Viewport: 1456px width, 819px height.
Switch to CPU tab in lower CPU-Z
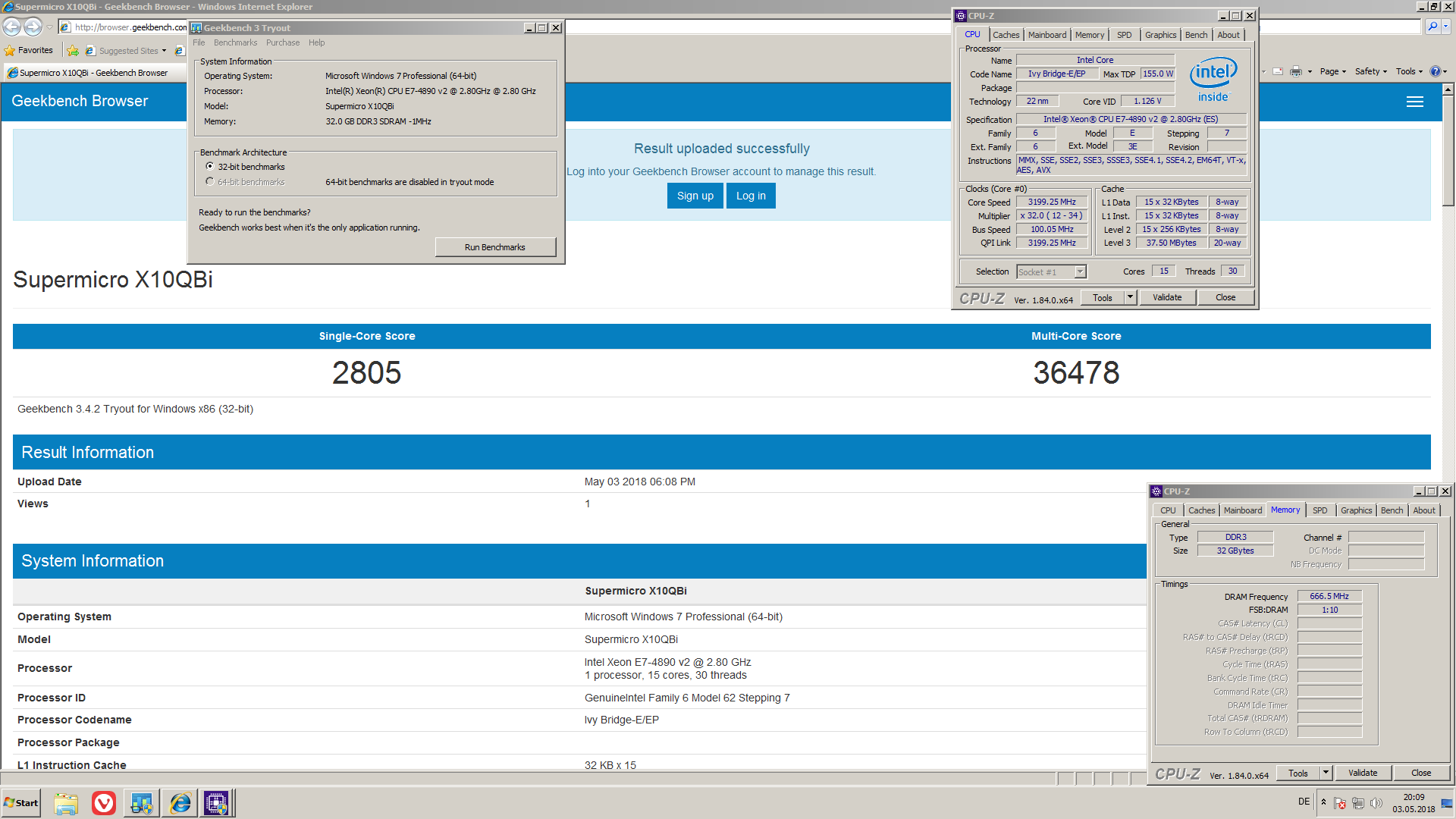pyautogui.click(x=1168, y=510)
